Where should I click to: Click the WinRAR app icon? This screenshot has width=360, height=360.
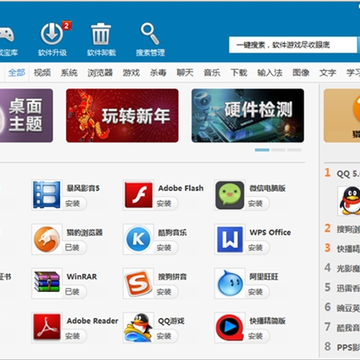(x=47, y=283)
